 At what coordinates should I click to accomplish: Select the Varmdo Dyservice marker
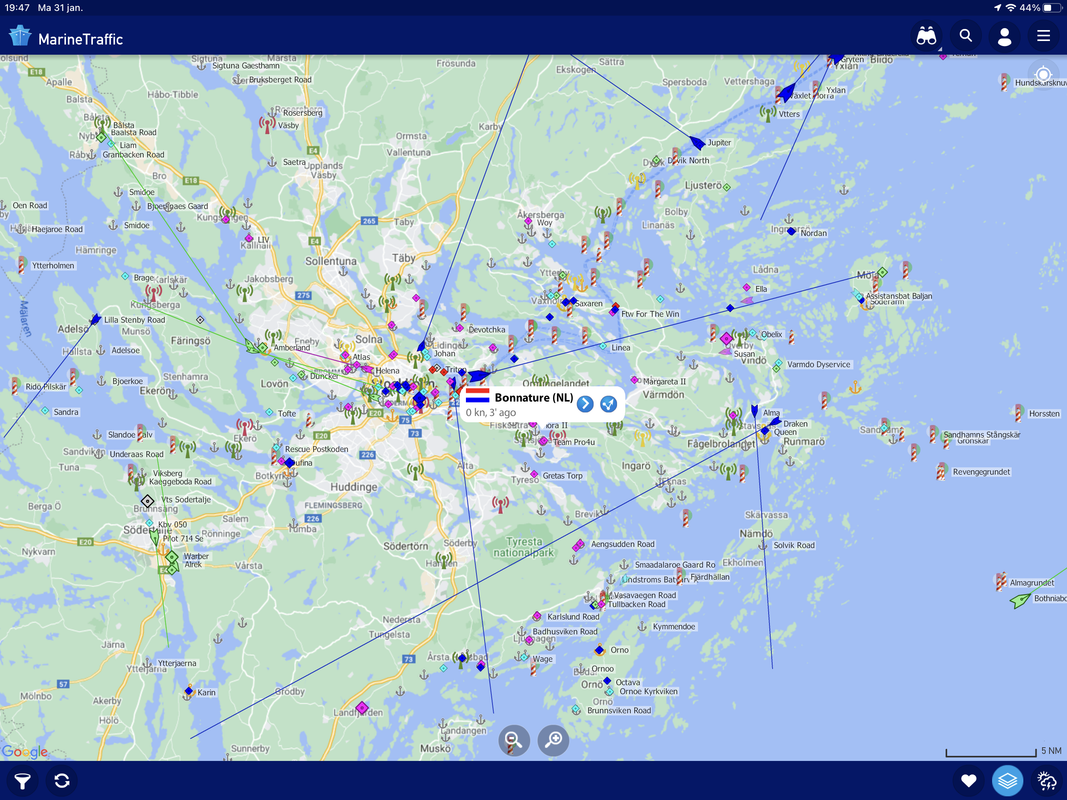click(x=778, y=365)
